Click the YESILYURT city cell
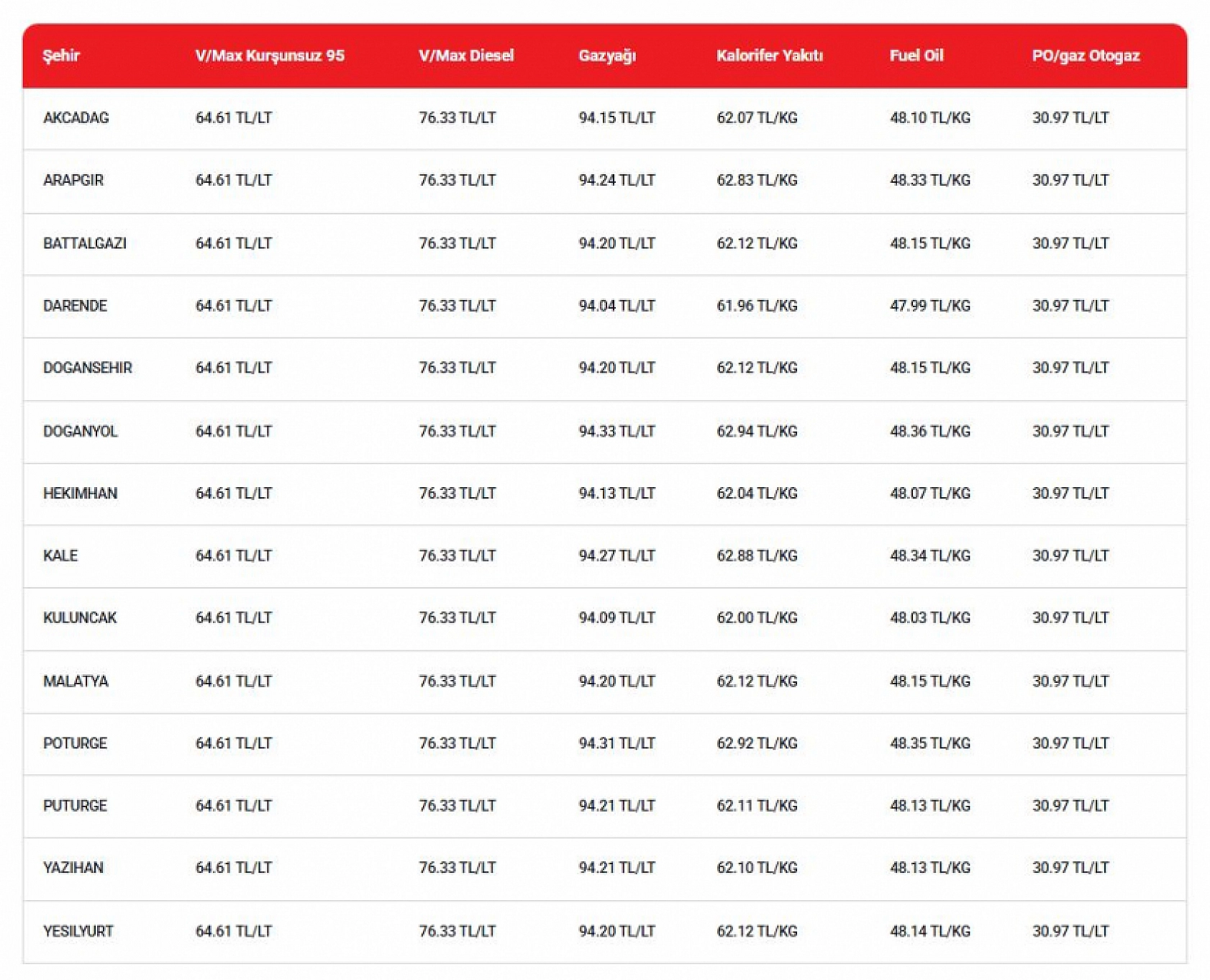The width and height of the screenshot is (1210, 980). [78, 931]
